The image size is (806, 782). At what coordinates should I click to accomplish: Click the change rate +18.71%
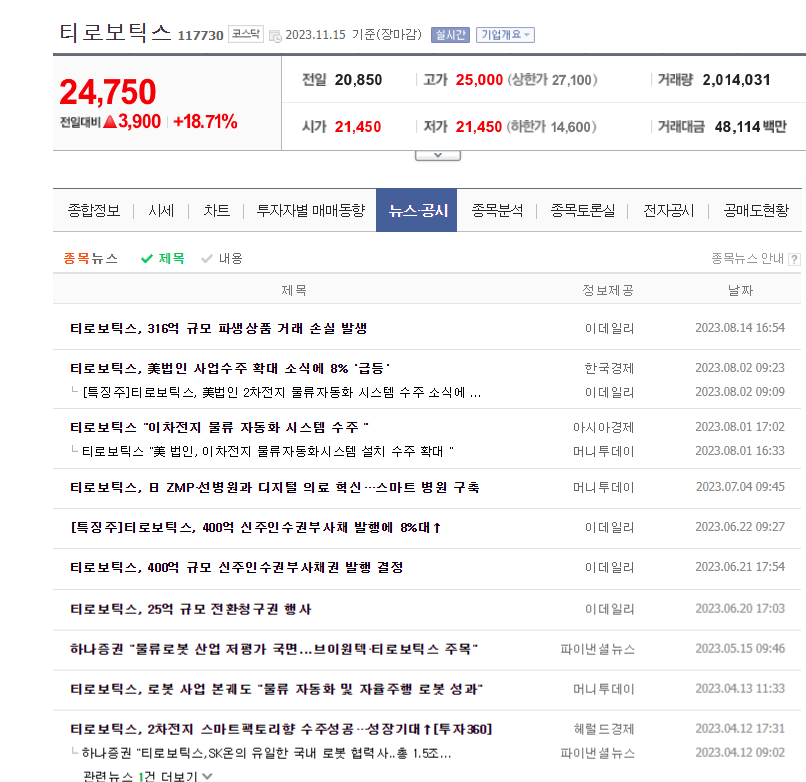pos(205,122)
